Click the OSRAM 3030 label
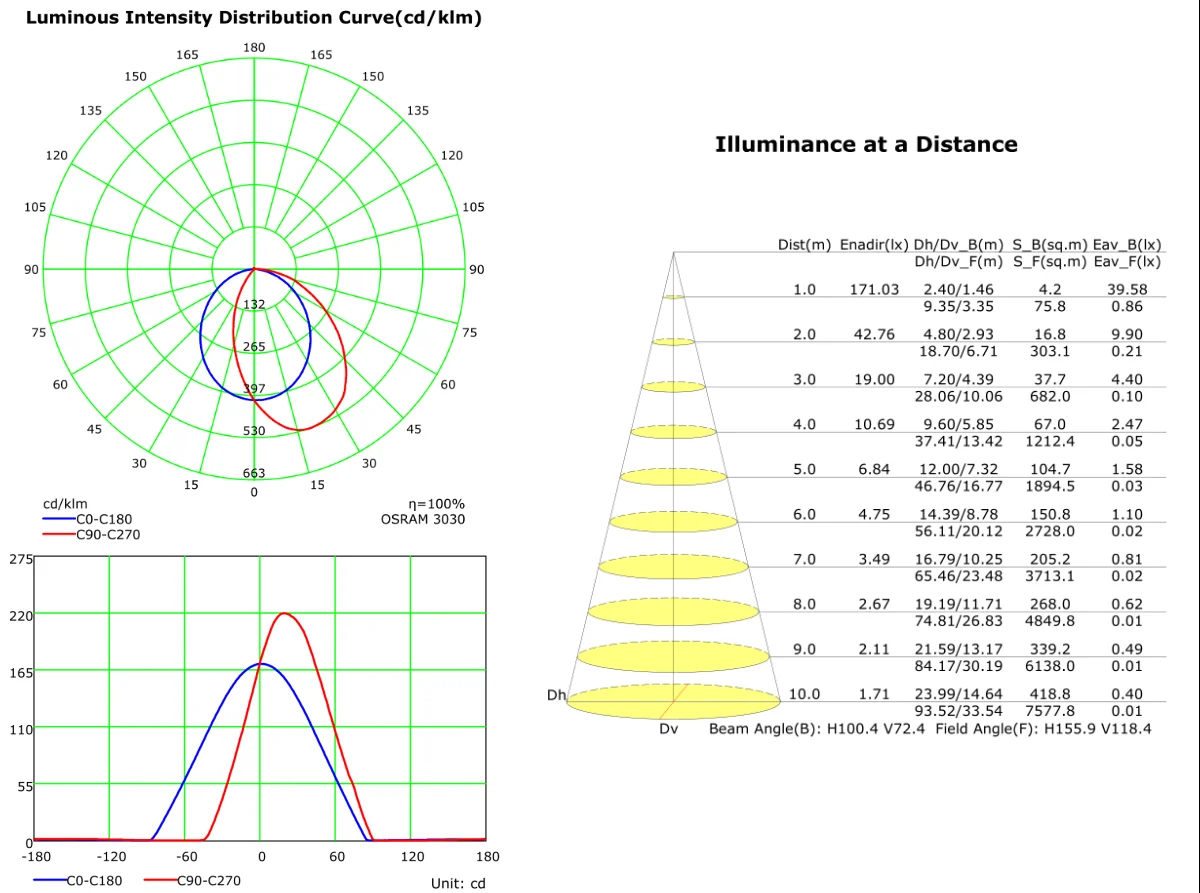The width and height of the screenshot is (1200, 893). point(422,519)
